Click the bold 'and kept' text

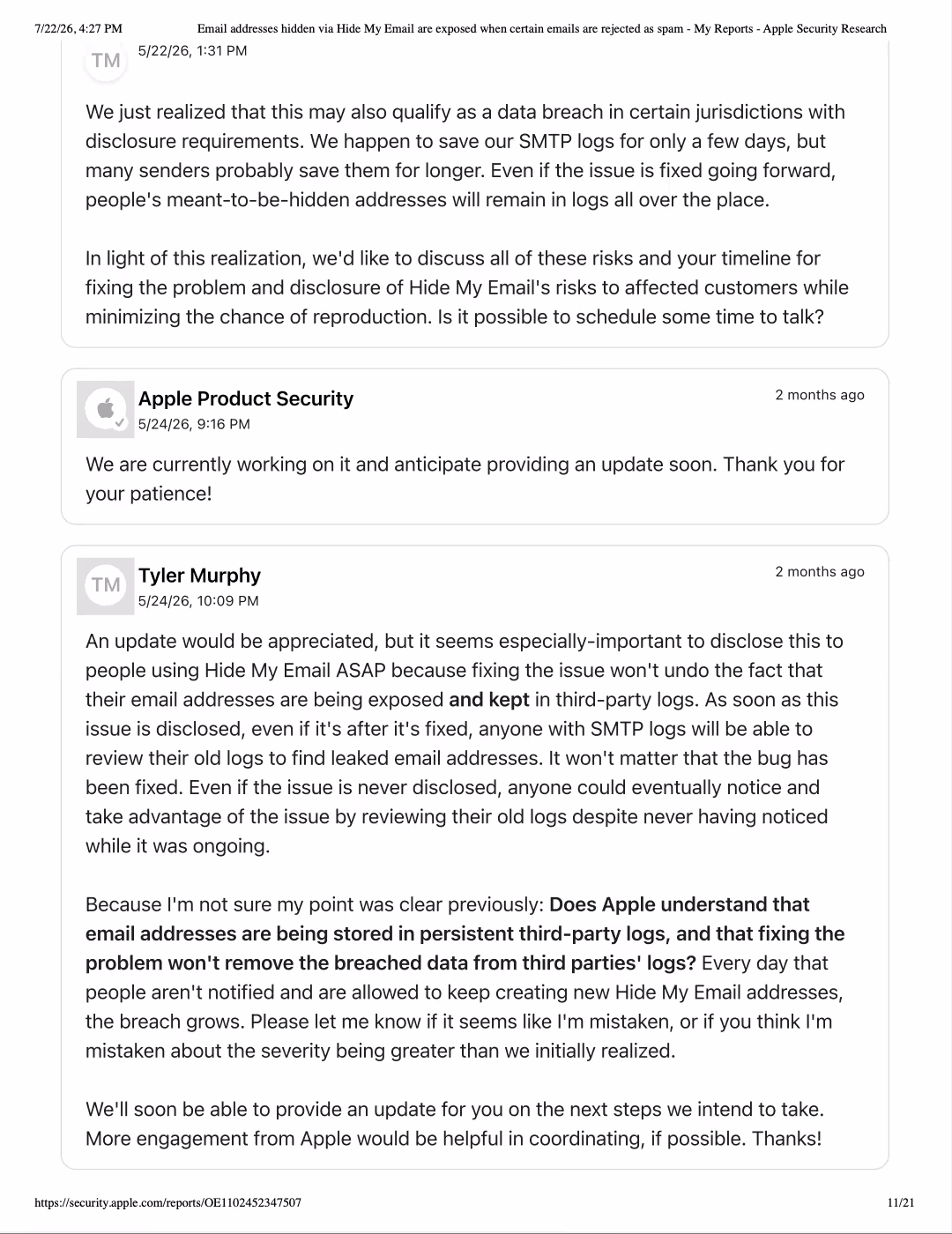(489, 700)
